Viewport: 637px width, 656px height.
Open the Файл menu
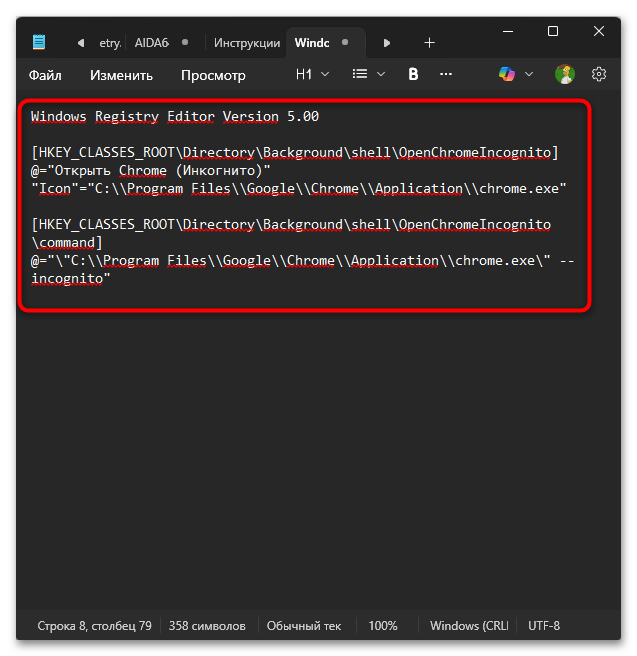[45, 75]
